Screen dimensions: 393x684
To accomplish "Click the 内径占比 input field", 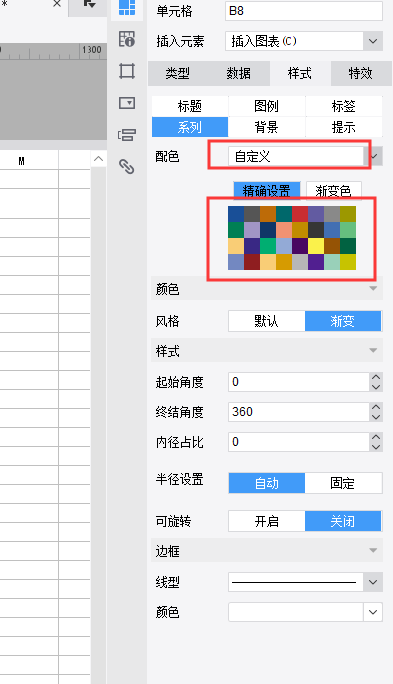I will (299, 442).
